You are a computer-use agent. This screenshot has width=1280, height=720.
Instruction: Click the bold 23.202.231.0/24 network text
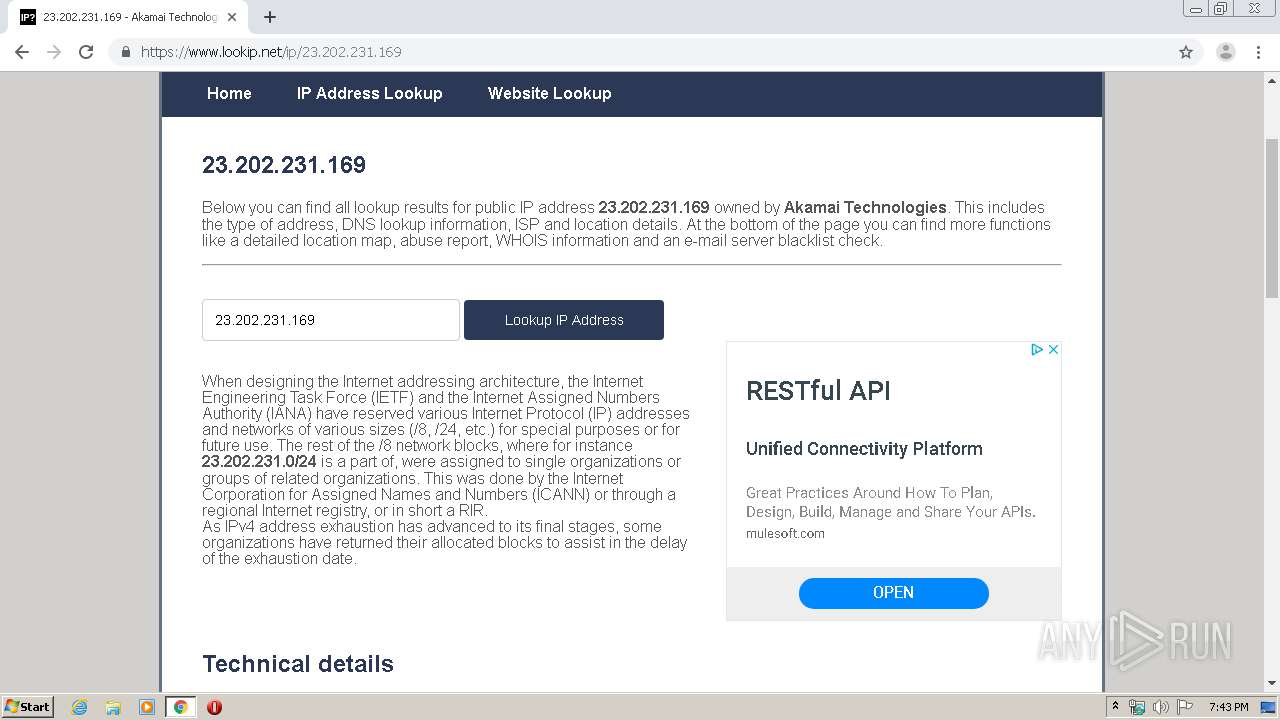259,462
